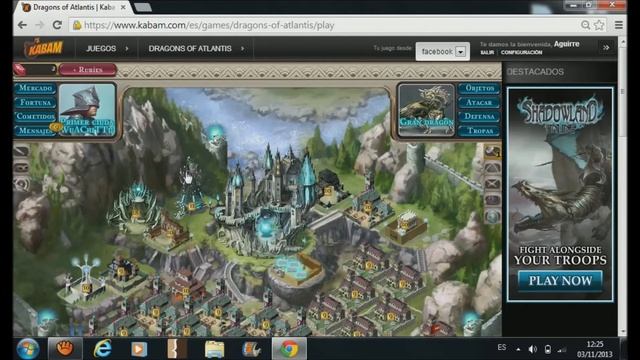Select the Gran dragón portrait

point(427,109)
